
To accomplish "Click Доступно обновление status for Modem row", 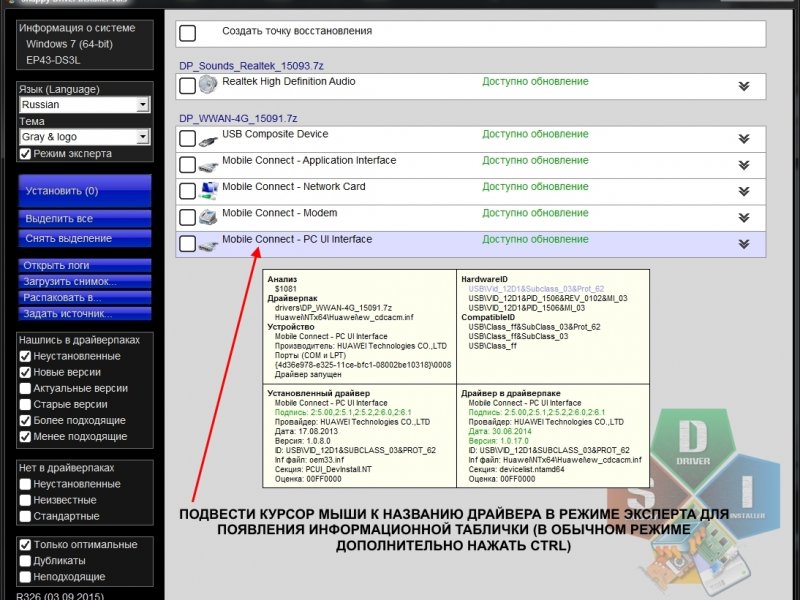I will click(535, 213).
